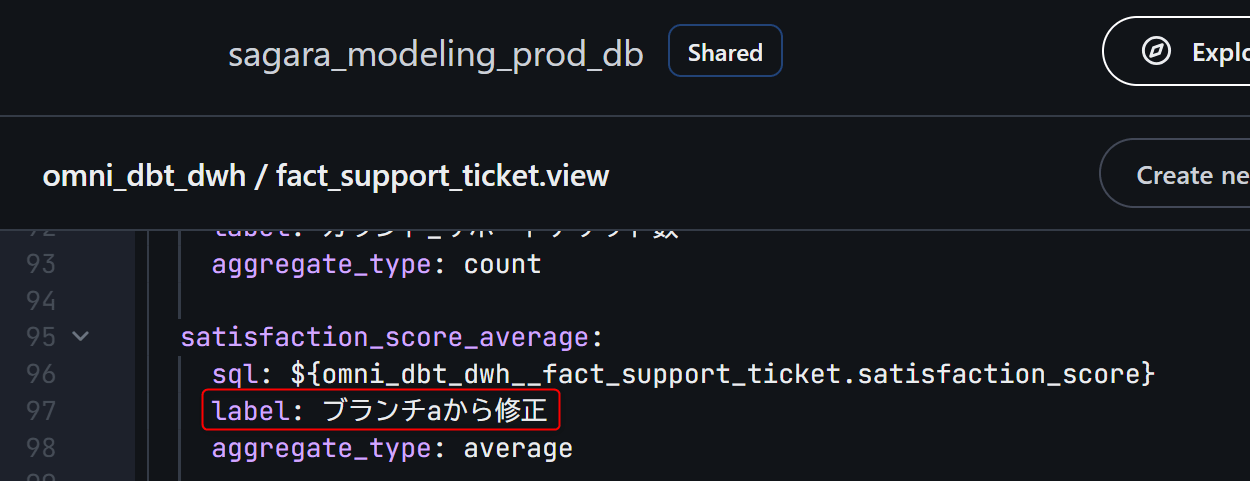Click the sagara_modeling_prod_db model title
Image resolution: width=1250 pixels, height=481 pixels.
[435, 54]
